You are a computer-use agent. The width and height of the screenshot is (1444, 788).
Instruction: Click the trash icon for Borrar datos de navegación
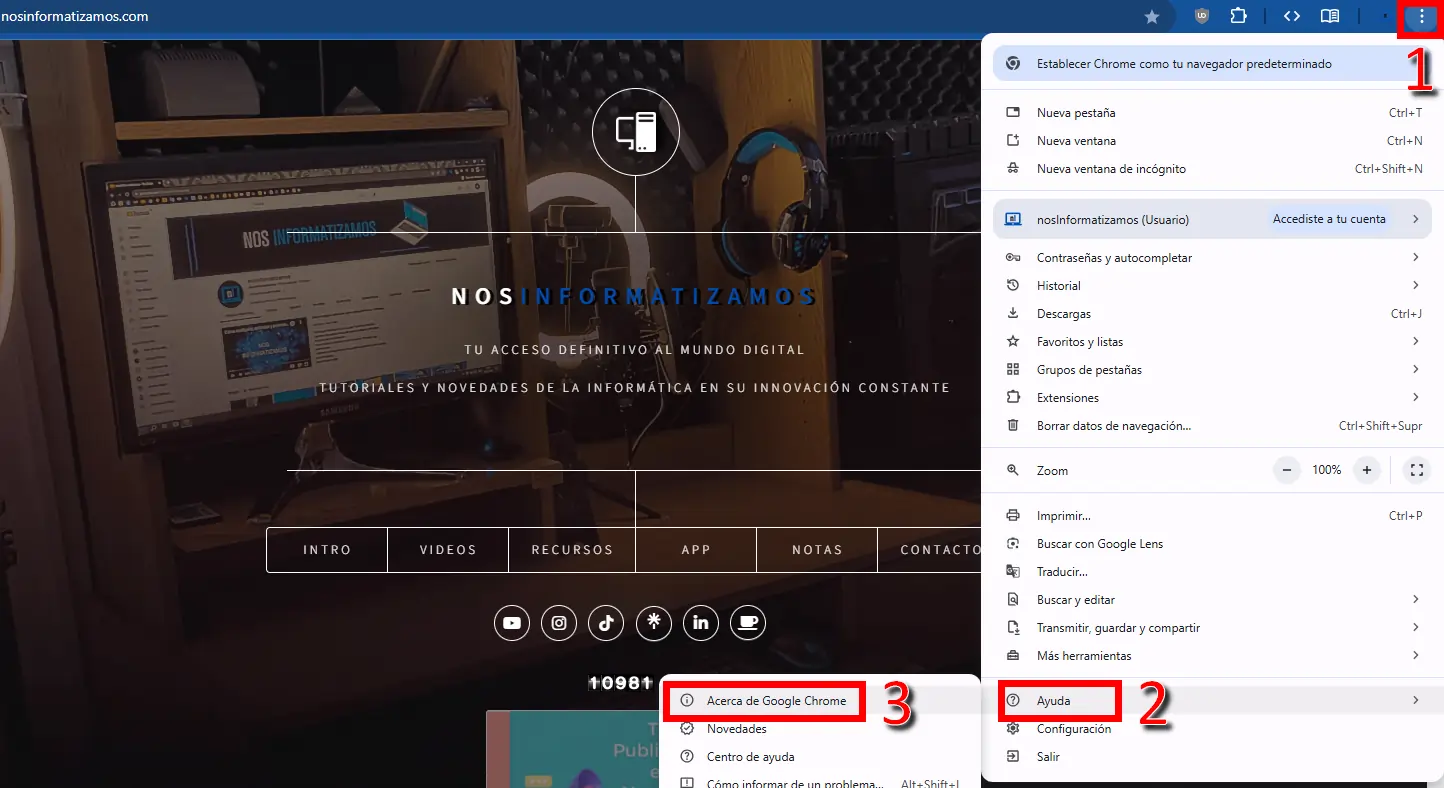1013,426
